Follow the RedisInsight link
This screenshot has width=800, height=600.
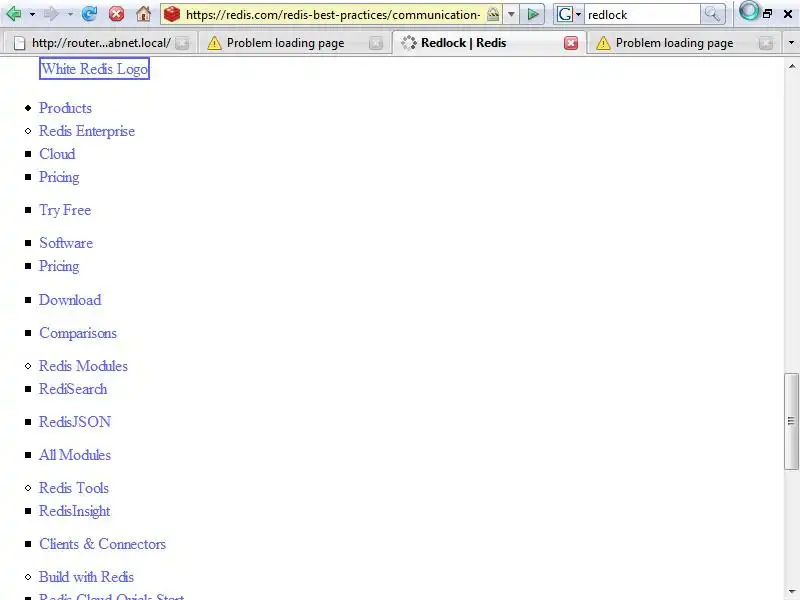[x=74, y=511]
